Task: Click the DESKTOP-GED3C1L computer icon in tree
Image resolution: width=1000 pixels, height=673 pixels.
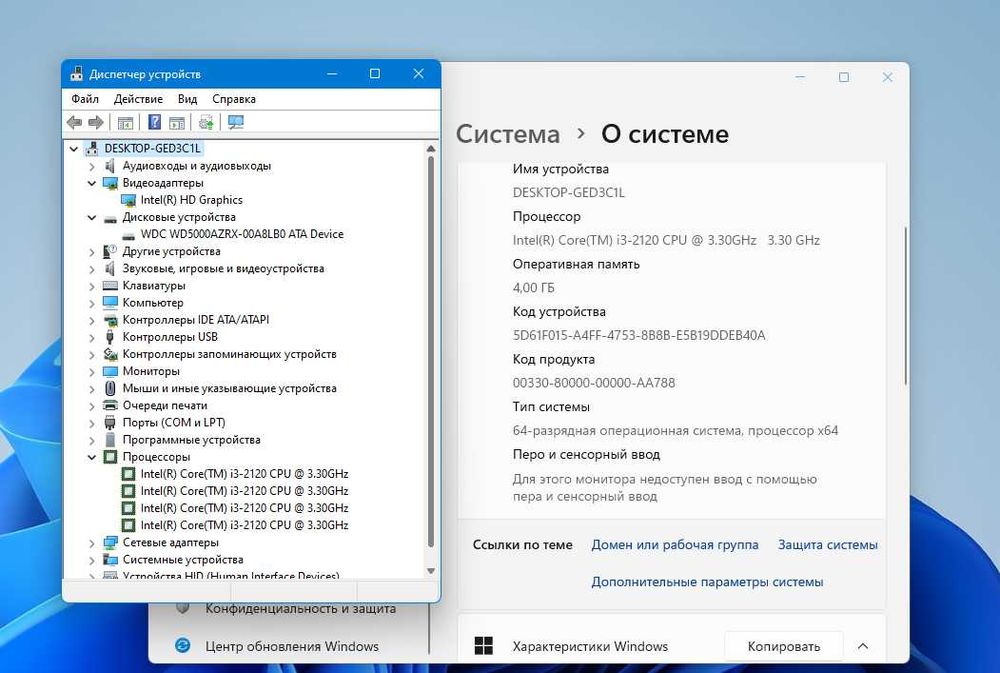Action: [92, 149]
